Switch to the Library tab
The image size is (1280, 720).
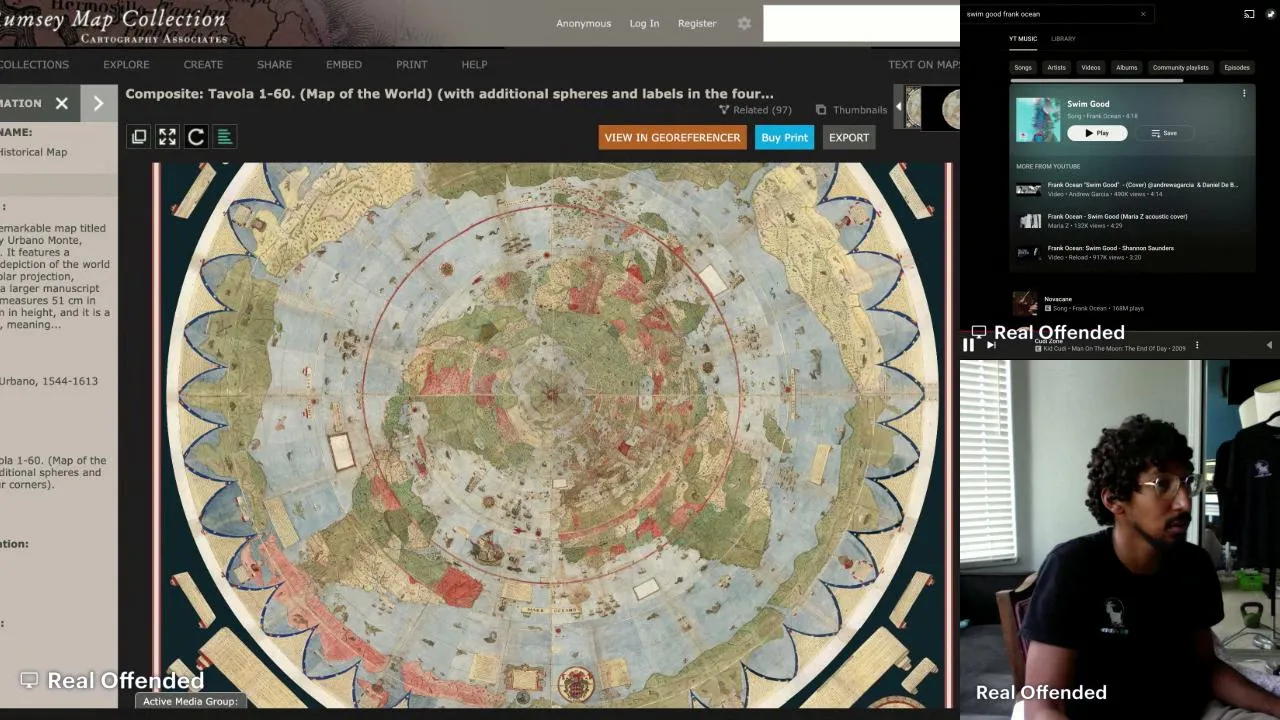1063,39
